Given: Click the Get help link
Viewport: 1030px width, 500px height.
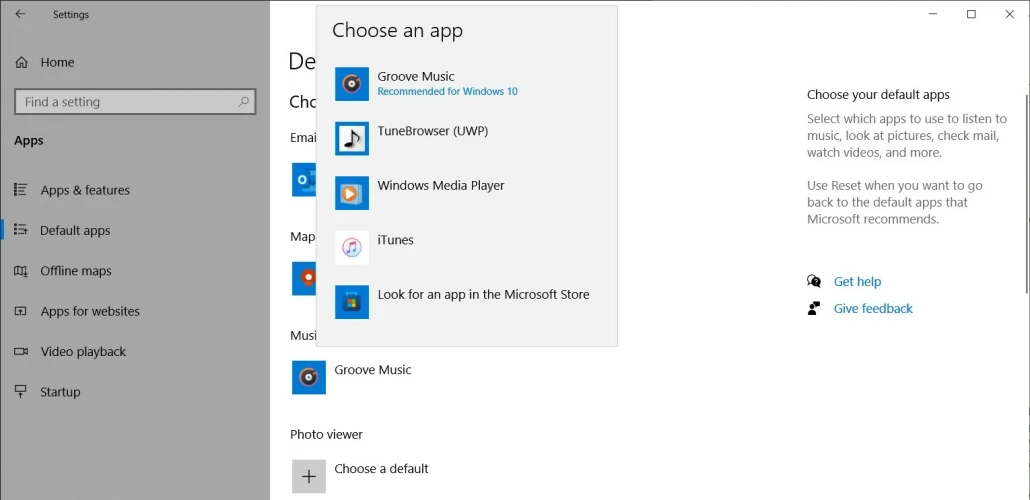Looking at the screenshot, I should click(x=857, y=282).
